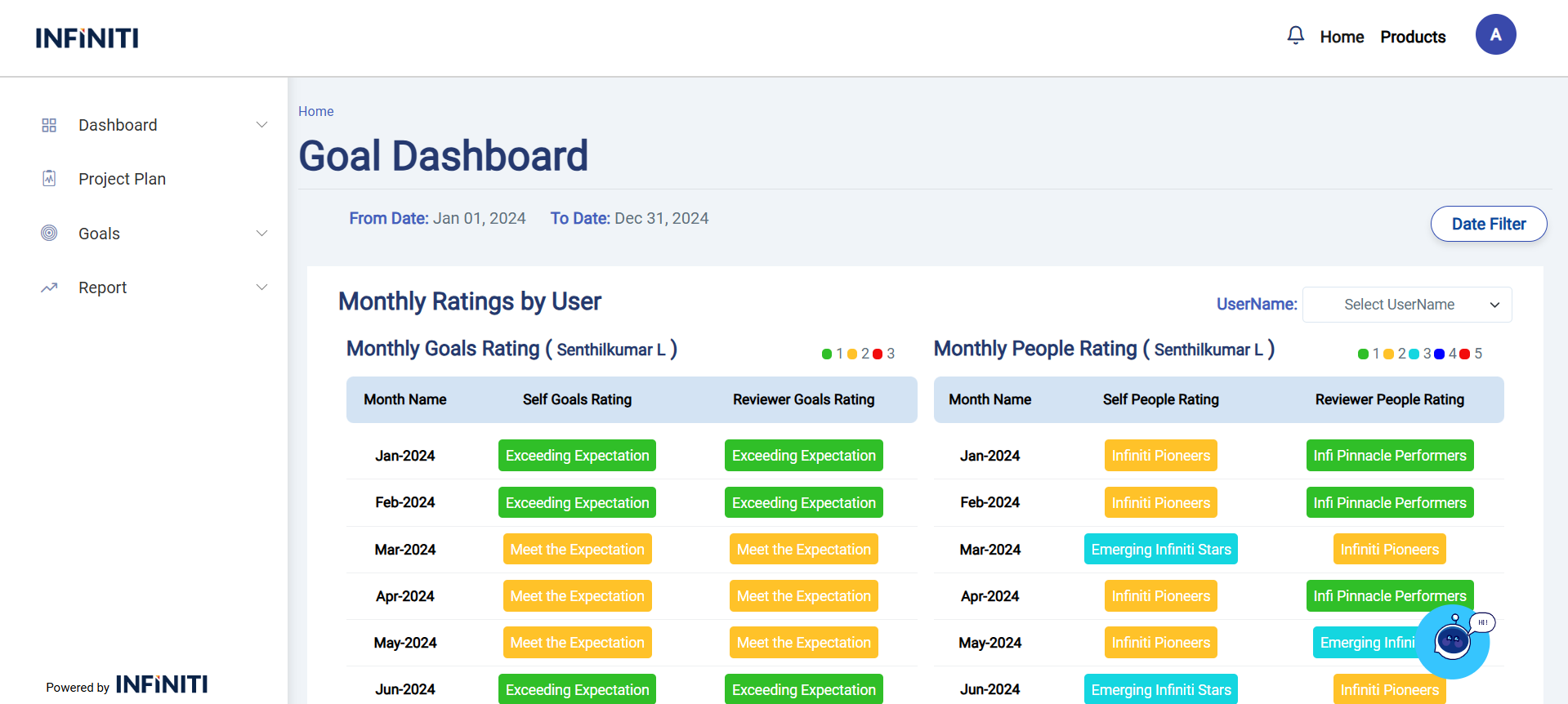The height and width of the screenshot is (704, 1568).
Task: Expand the Report submenu chevron
Action: click(x=261, y=287)
